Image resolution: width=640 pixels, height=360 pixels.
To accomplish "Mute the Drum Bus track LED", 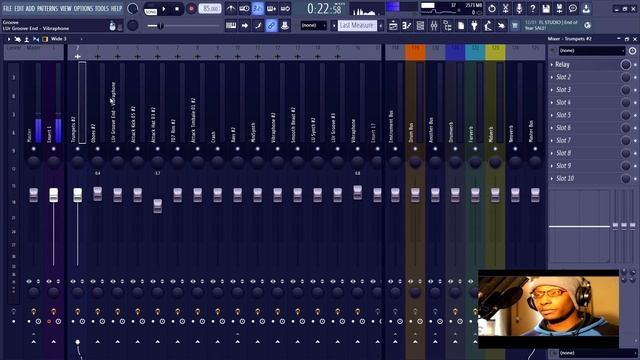I will coord(415,149).
